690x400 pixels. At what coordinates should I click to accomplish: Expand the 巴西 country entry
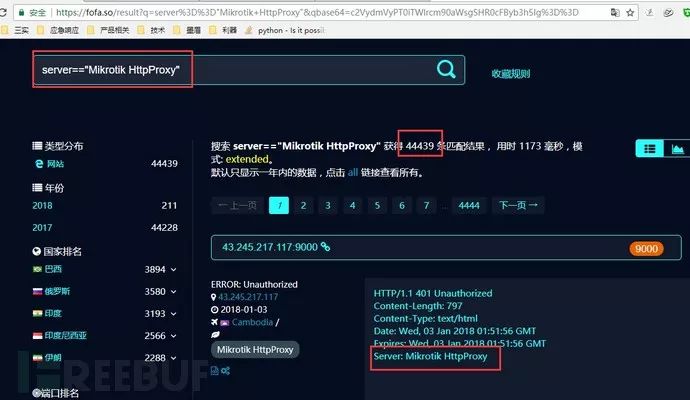coord(173,269)
